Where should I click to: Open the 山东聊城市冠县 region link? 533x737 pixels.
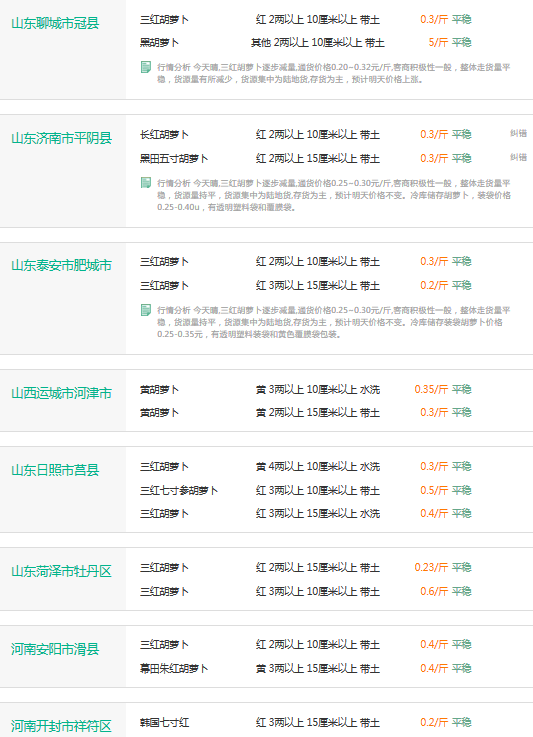(55, 23)
